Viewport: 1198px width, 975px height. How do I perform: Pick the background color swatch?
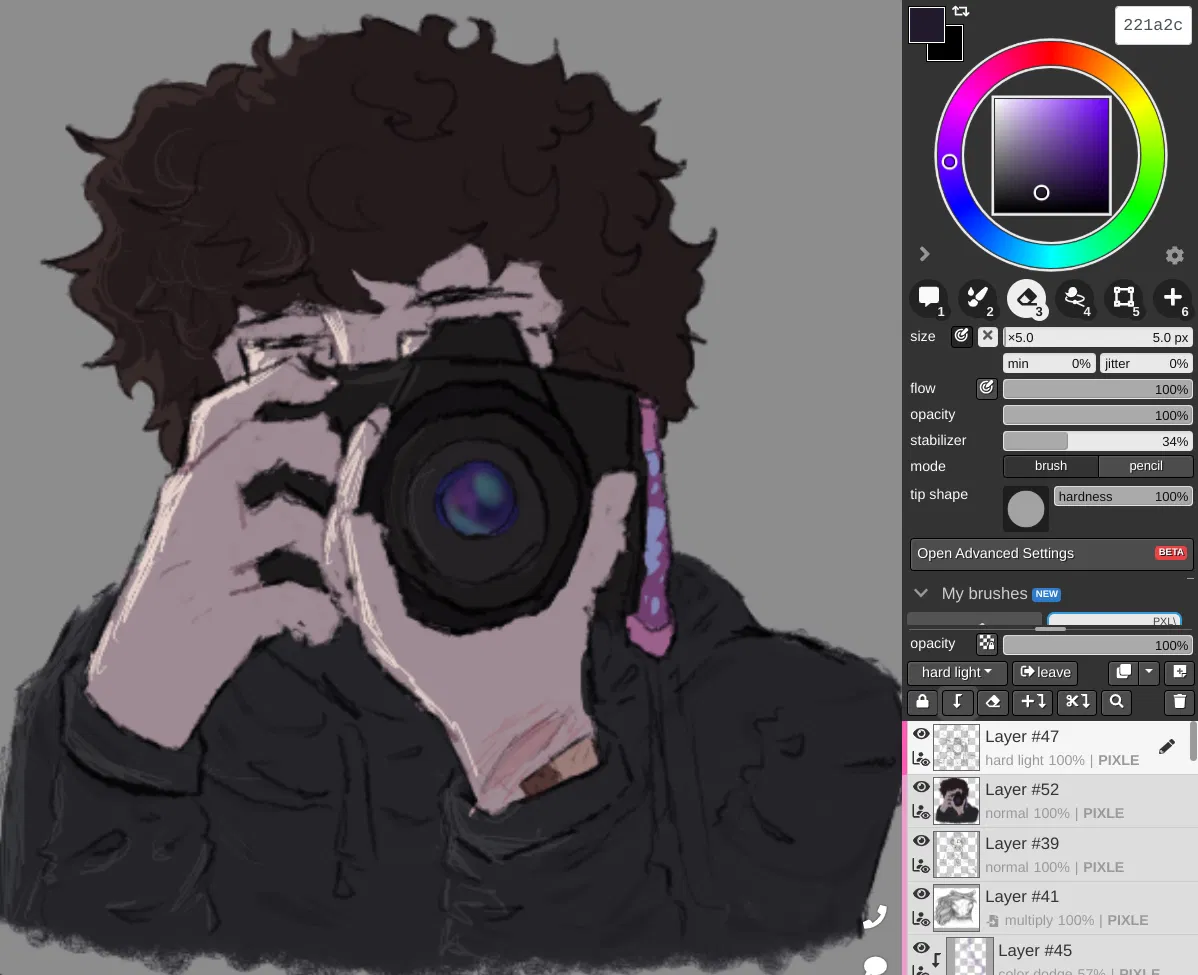(954, 50)
